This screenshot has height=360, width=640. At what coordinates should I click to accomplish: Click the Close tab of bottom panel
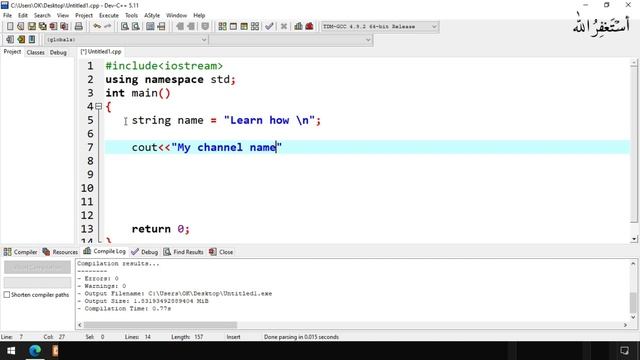(221, 252)
